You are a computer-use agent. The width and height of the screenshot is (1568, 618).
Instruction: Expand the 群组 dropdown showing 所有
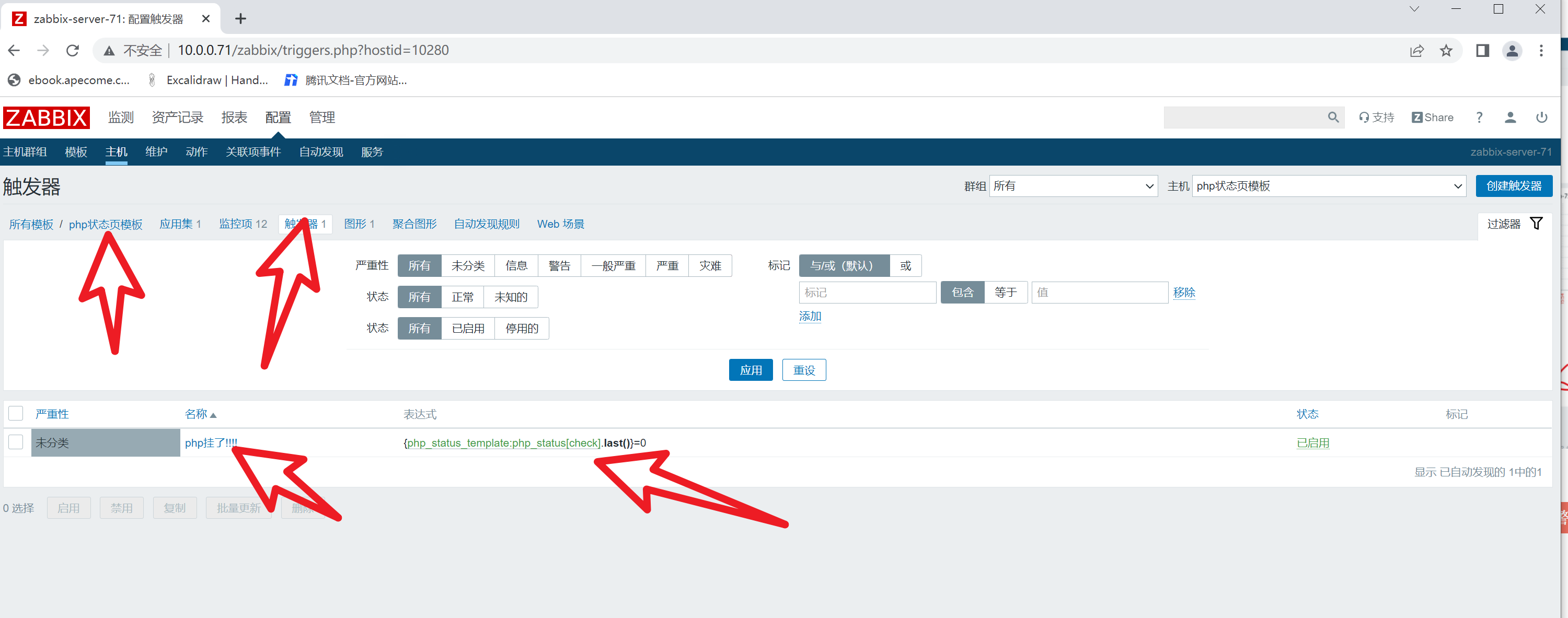point(1073,186)
